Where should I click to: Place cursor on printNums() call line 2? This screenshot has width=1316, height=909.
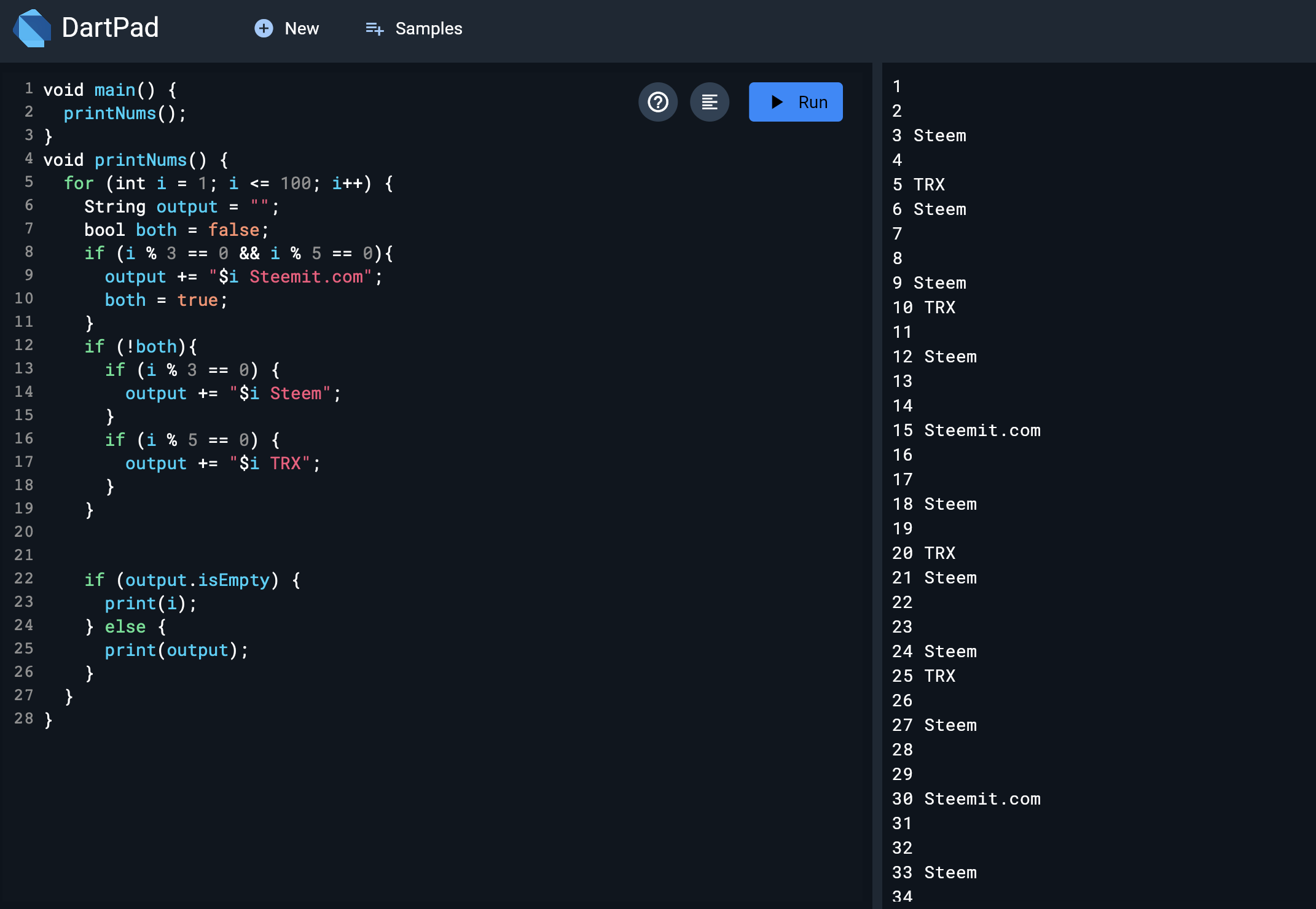point(125,113)
